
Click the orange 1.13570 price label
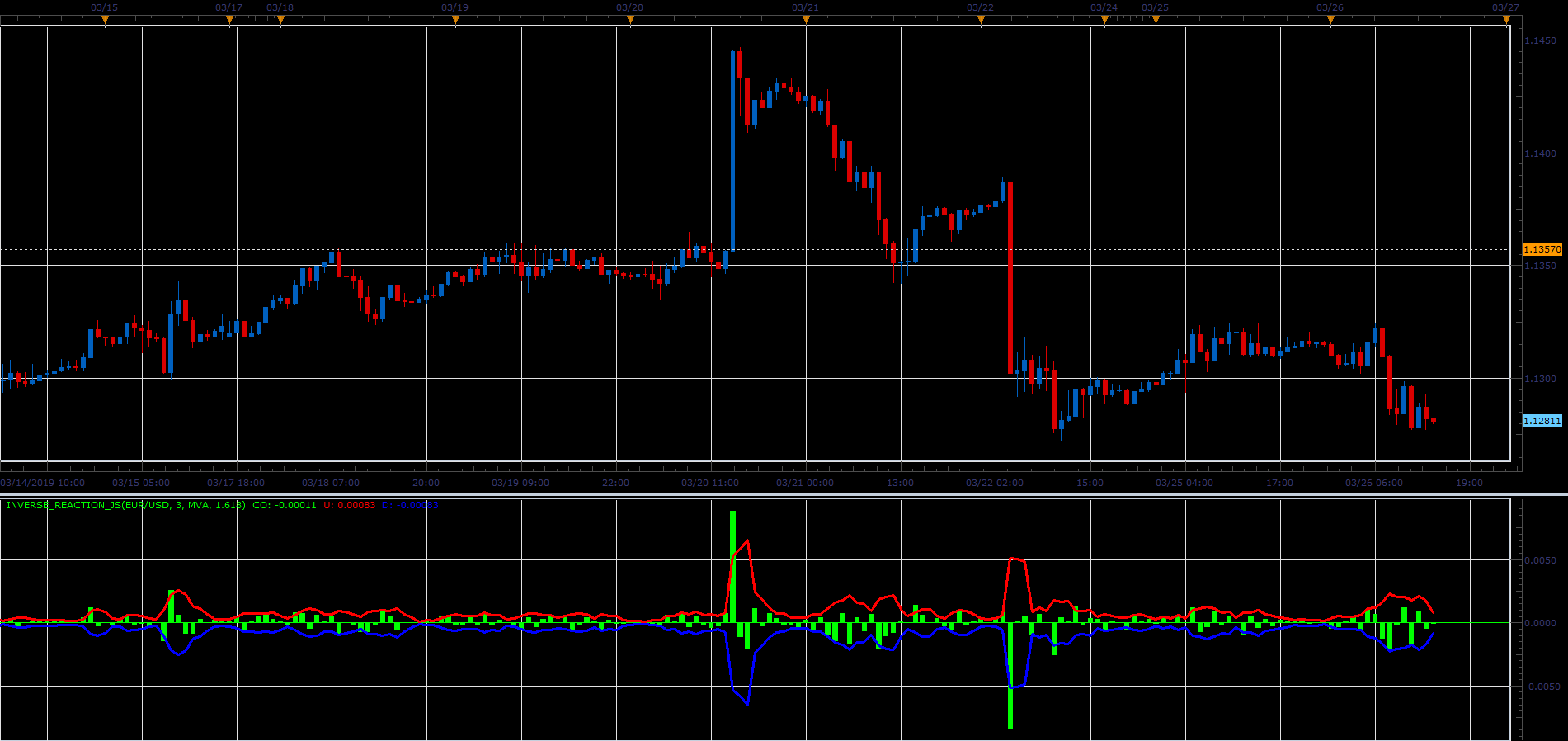(x=1542, y=249)
